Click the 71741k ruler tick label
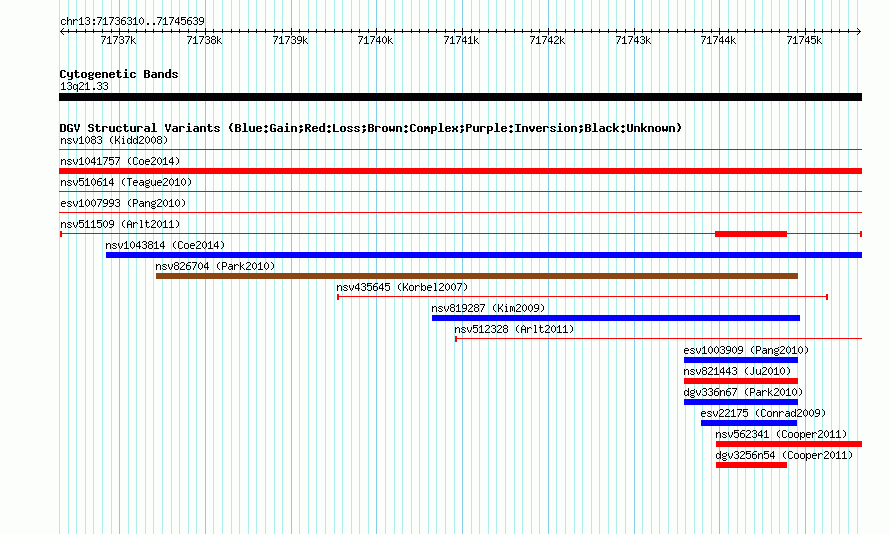890x534 pixels. coord(461,40)
